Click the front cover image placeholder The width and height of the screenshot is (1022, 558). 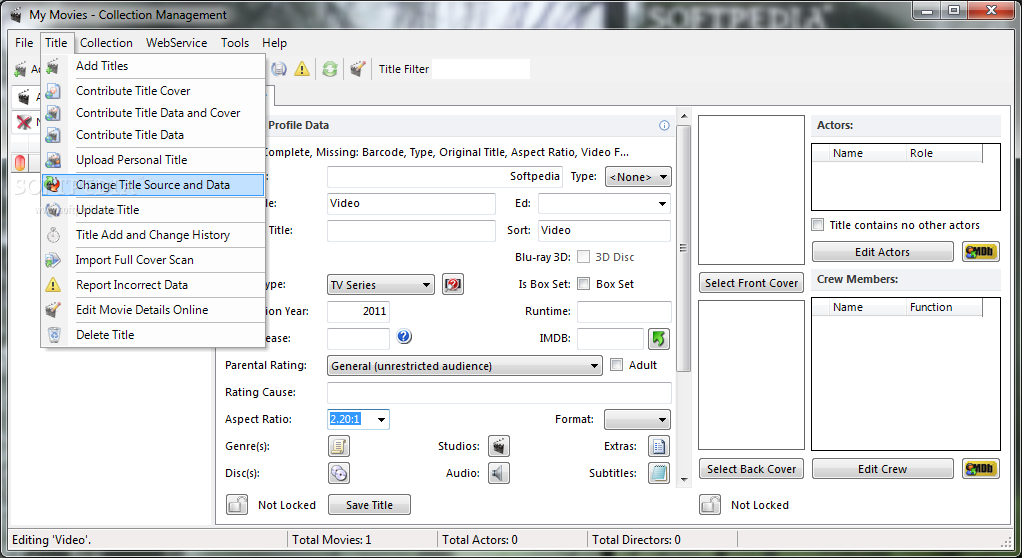(x=752, y=190)
